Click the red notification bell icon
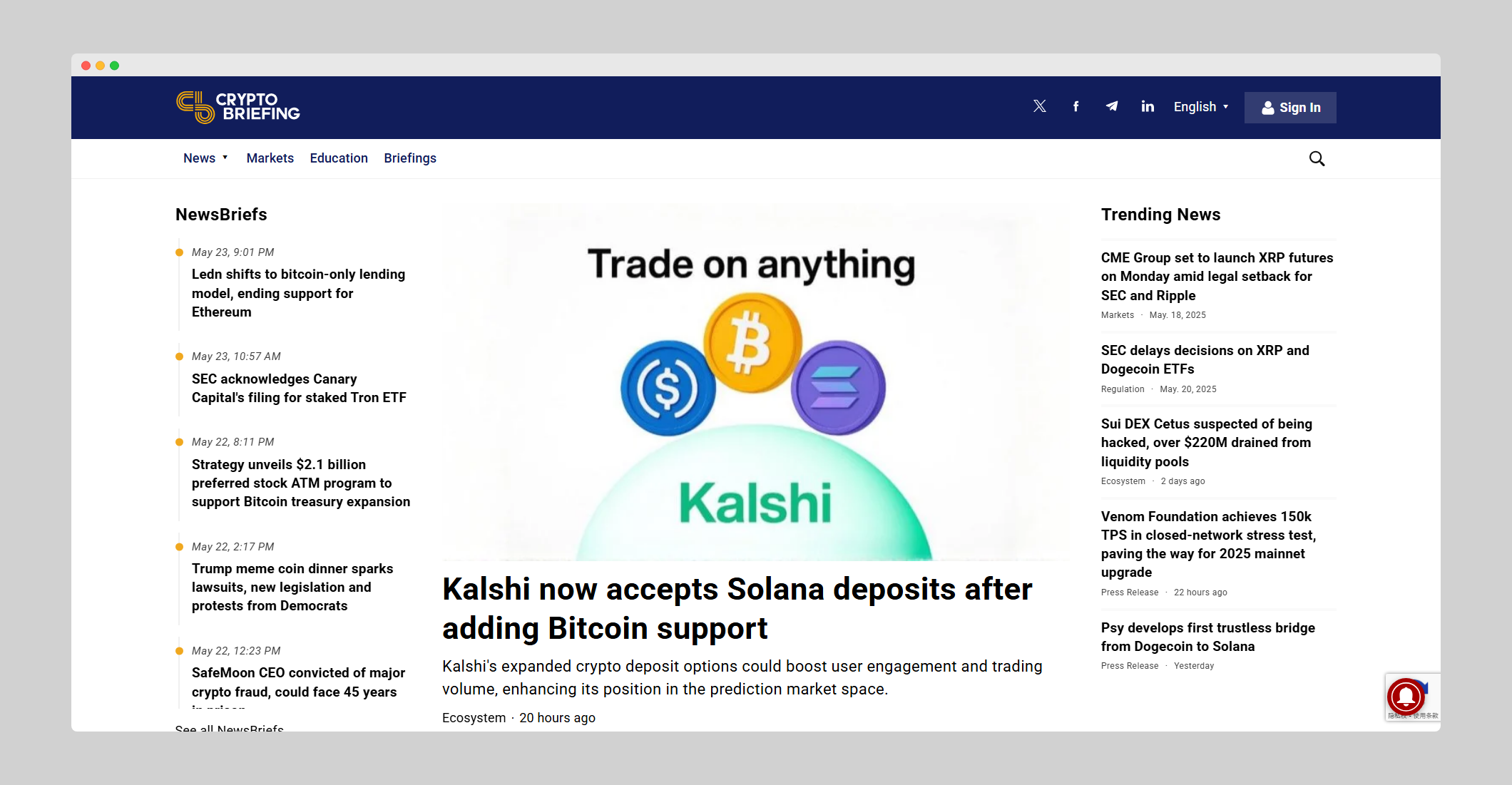This screenshot has height=785, width=1512. (x=1405, y=696)
